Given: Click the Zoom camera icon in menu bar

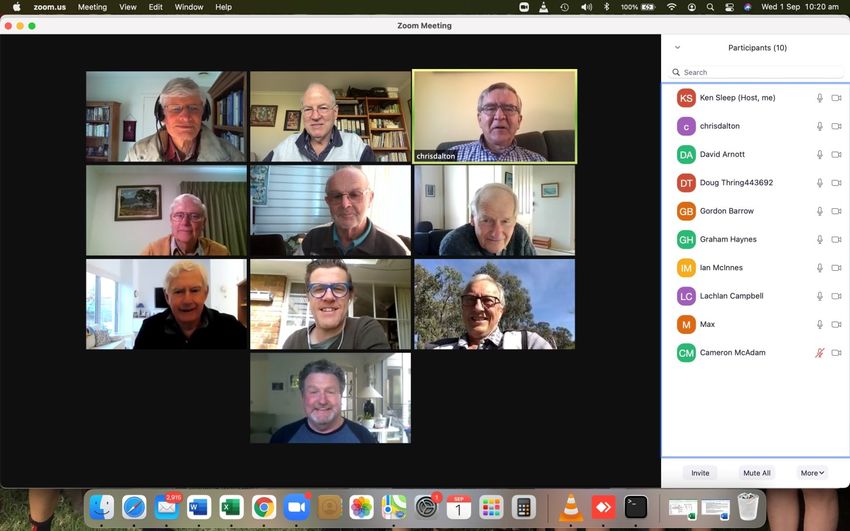Looking at the screenshot, I should pos(524,7).
